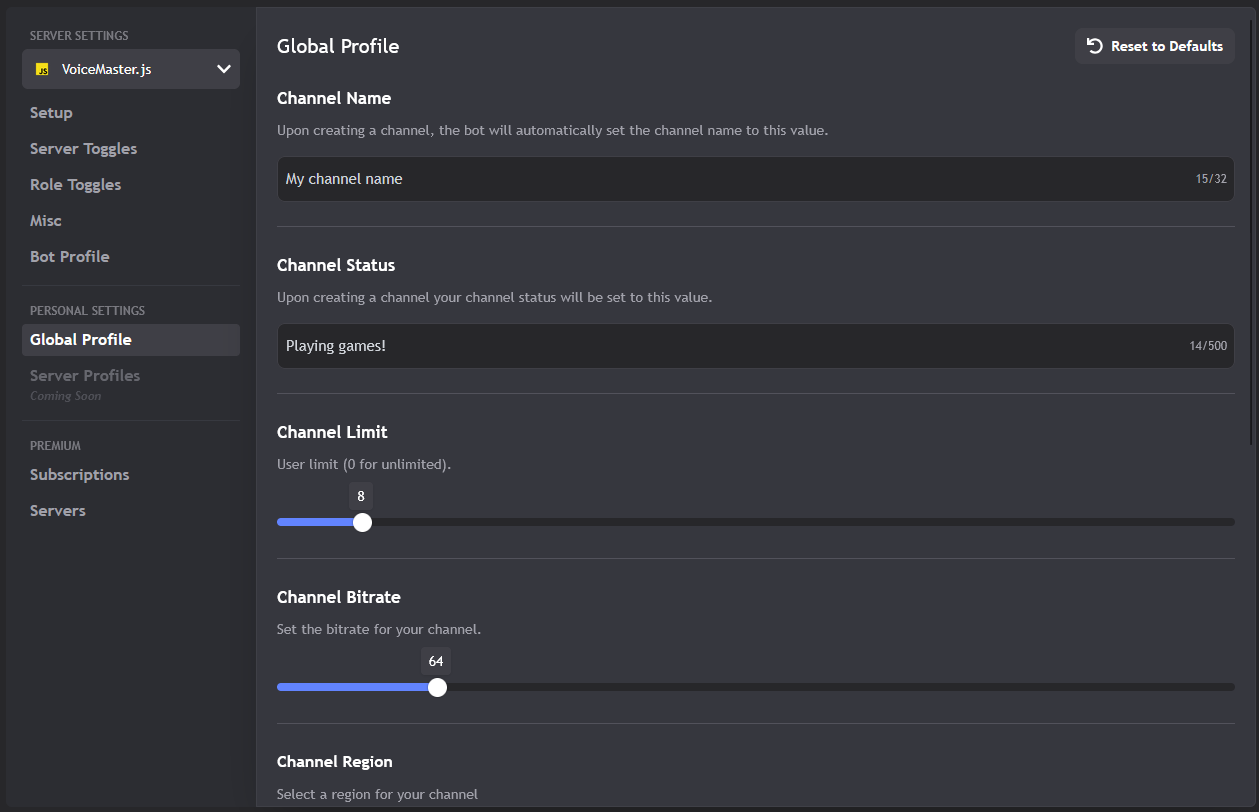Click the reset arrow icon on Reset to Defaults

[x=1093, y=45]
